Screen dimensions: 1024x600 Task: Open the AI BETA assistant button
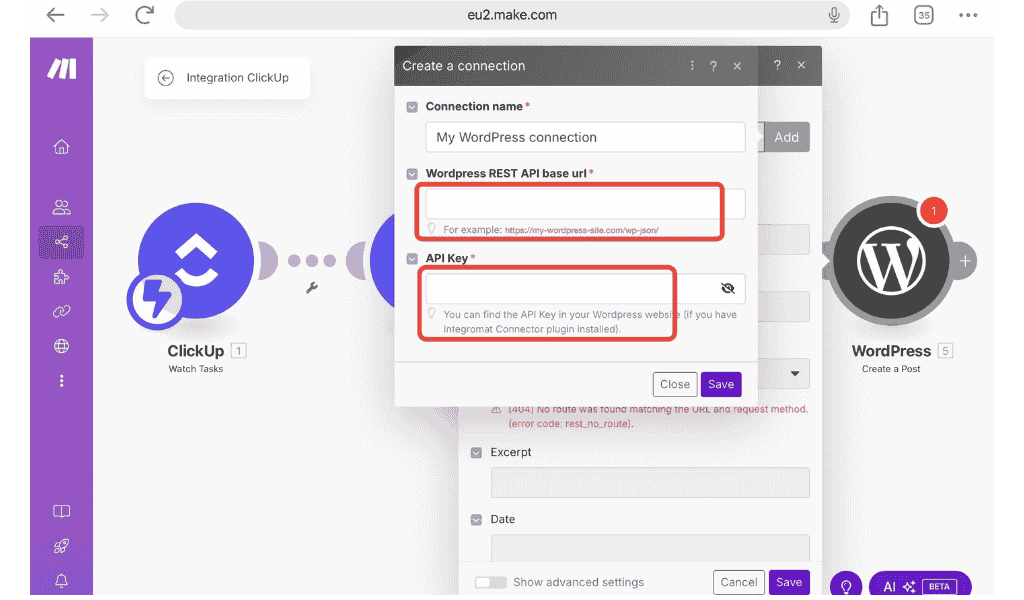click(x=920, y=586)
